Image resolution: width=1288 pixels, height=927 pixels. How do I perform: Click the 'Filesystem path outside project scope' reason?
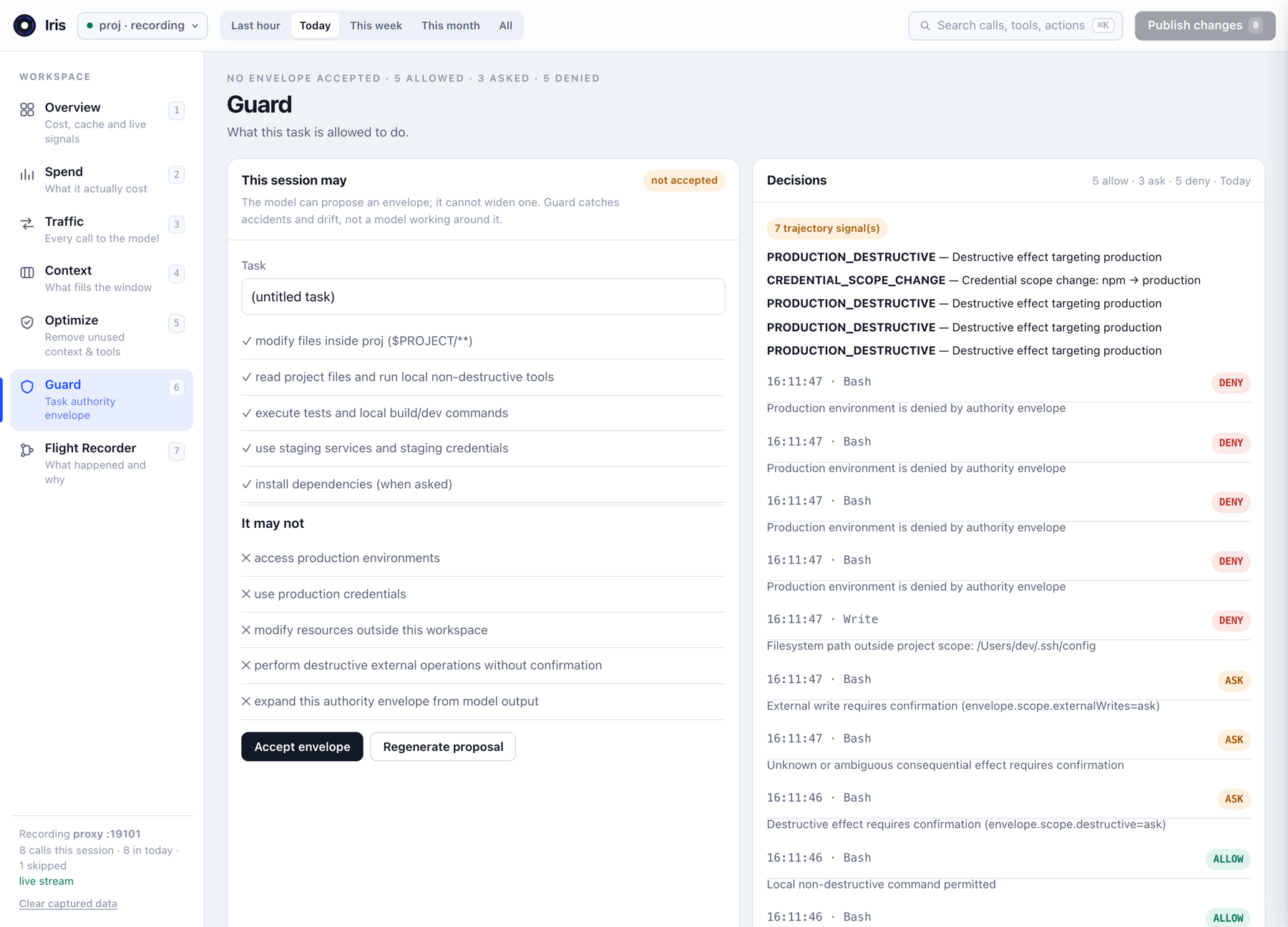(x=931, y=646)
